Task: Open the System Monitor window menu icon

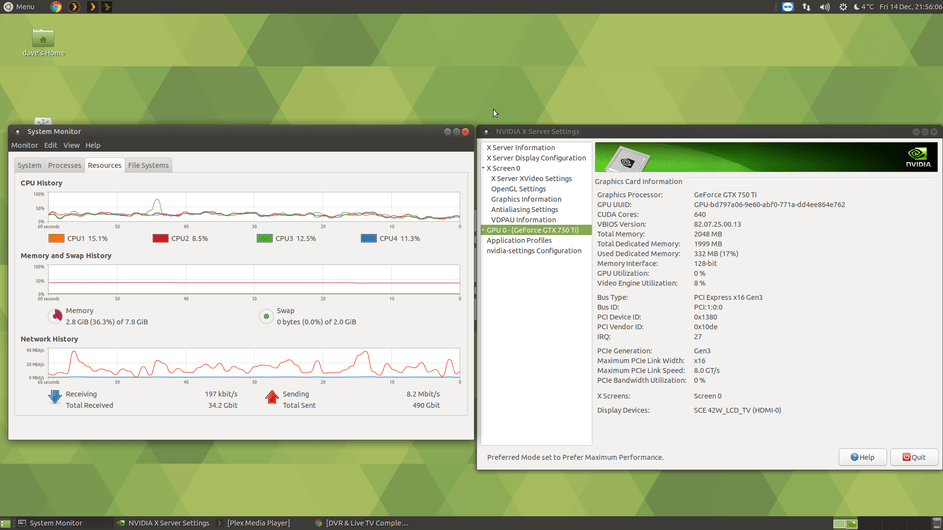Action: click(17, 132)
